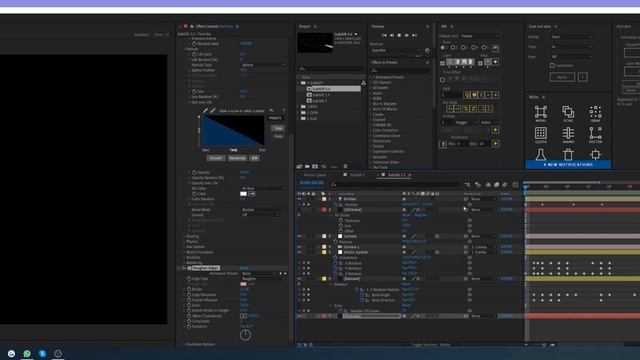Image resolution: width=640 pixels, height=360 pixels.
Task: Switch to the Render Queue tab
Action: 315,175
